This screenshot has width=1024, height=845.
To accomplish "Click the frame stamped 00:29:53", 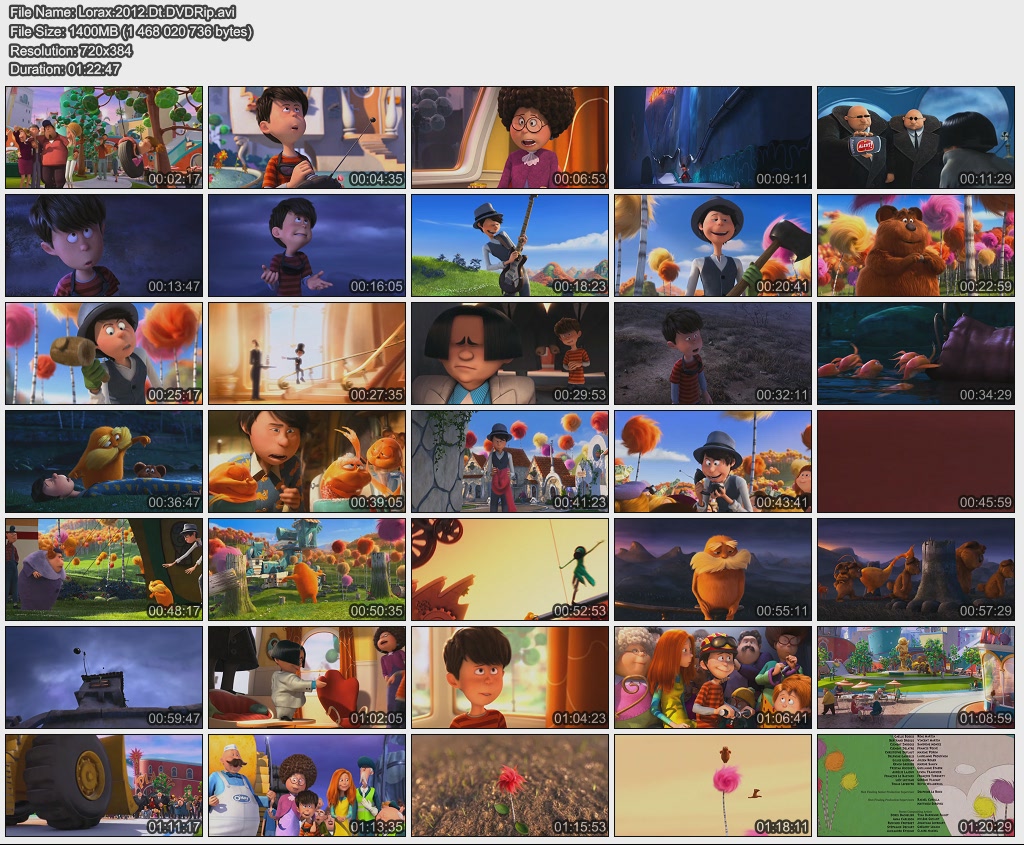I will [x=510, y=353].
